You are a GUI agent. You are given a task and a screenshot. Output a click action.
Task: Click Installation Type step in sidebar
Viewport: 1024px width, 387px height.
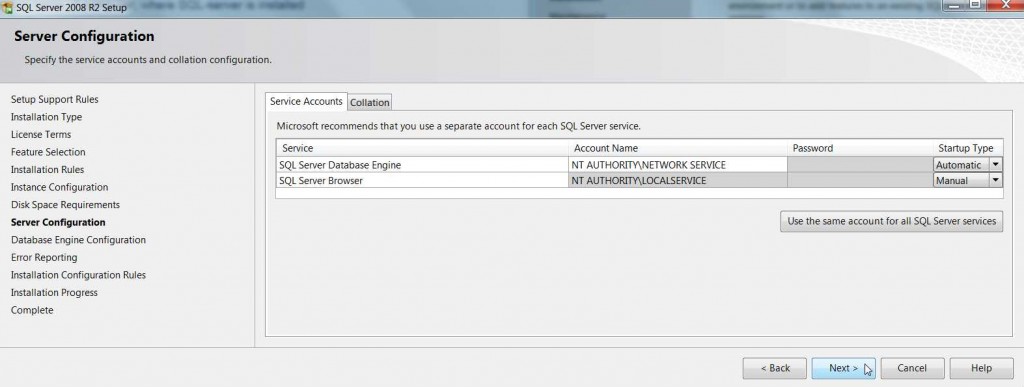click(46, 117)
